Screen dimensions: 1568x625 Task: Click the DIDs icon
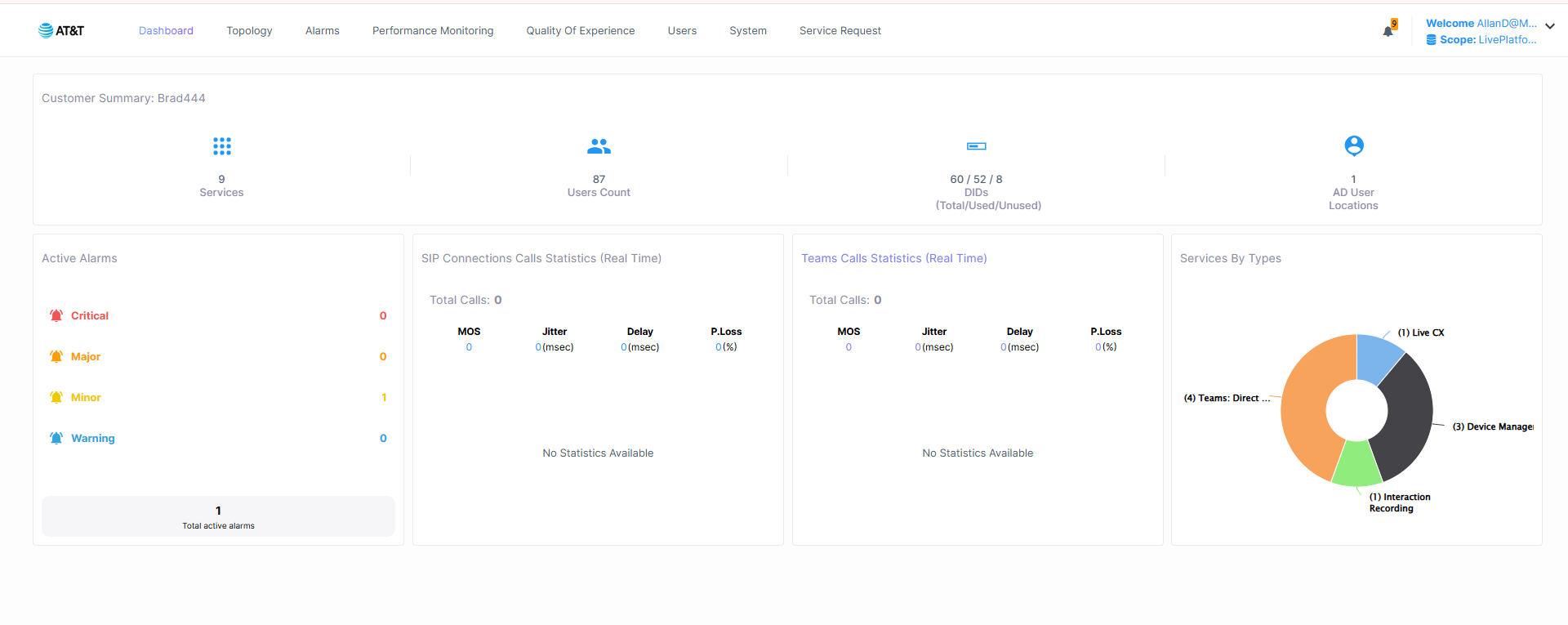[976, 146]
